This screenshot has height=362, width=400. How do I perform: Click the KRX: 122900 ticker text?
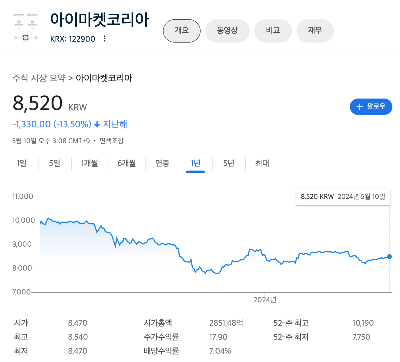tap(73, 39)
